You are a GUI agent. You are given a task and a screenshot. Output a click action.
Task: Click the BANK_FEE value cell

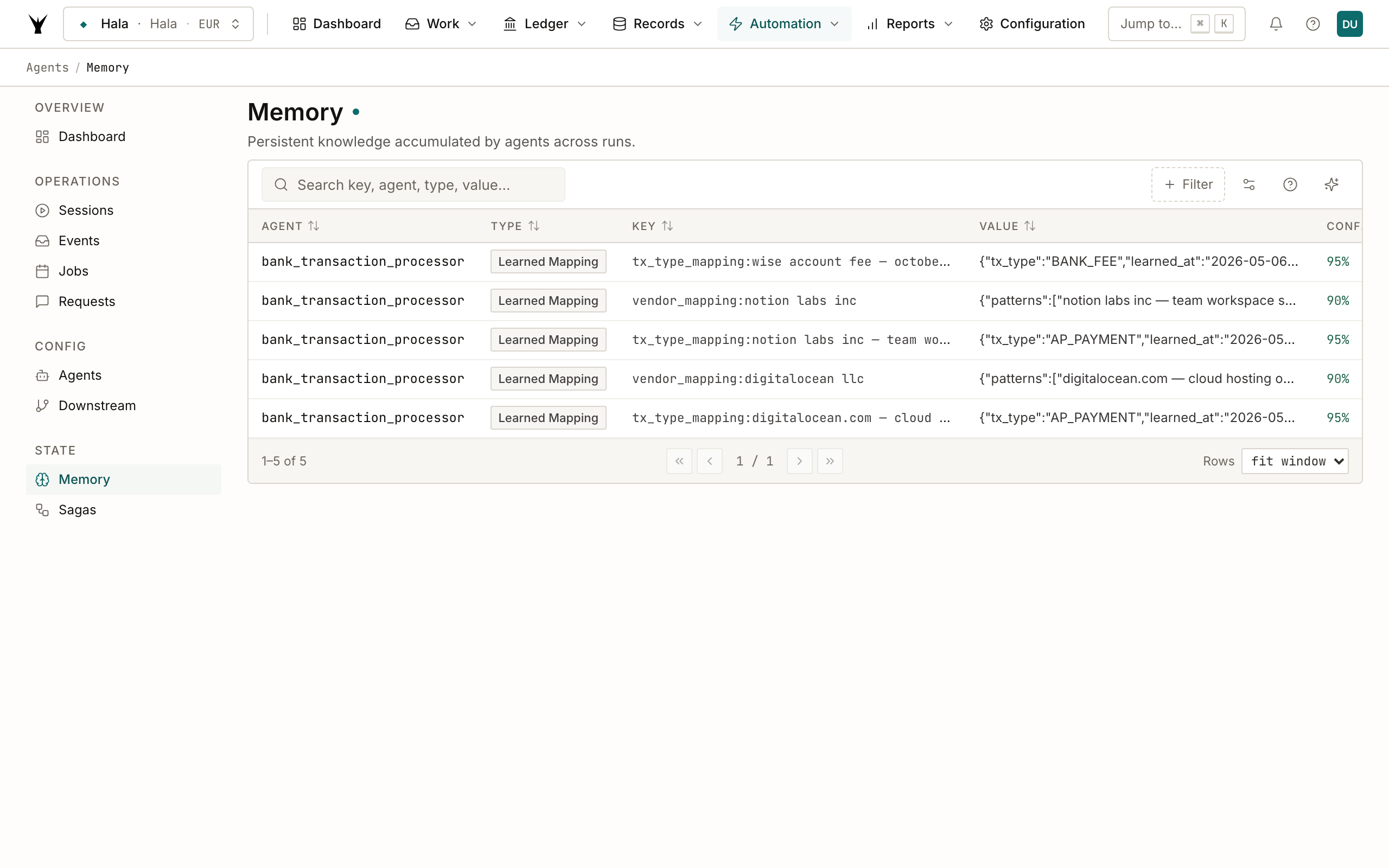pos(1139,262)
